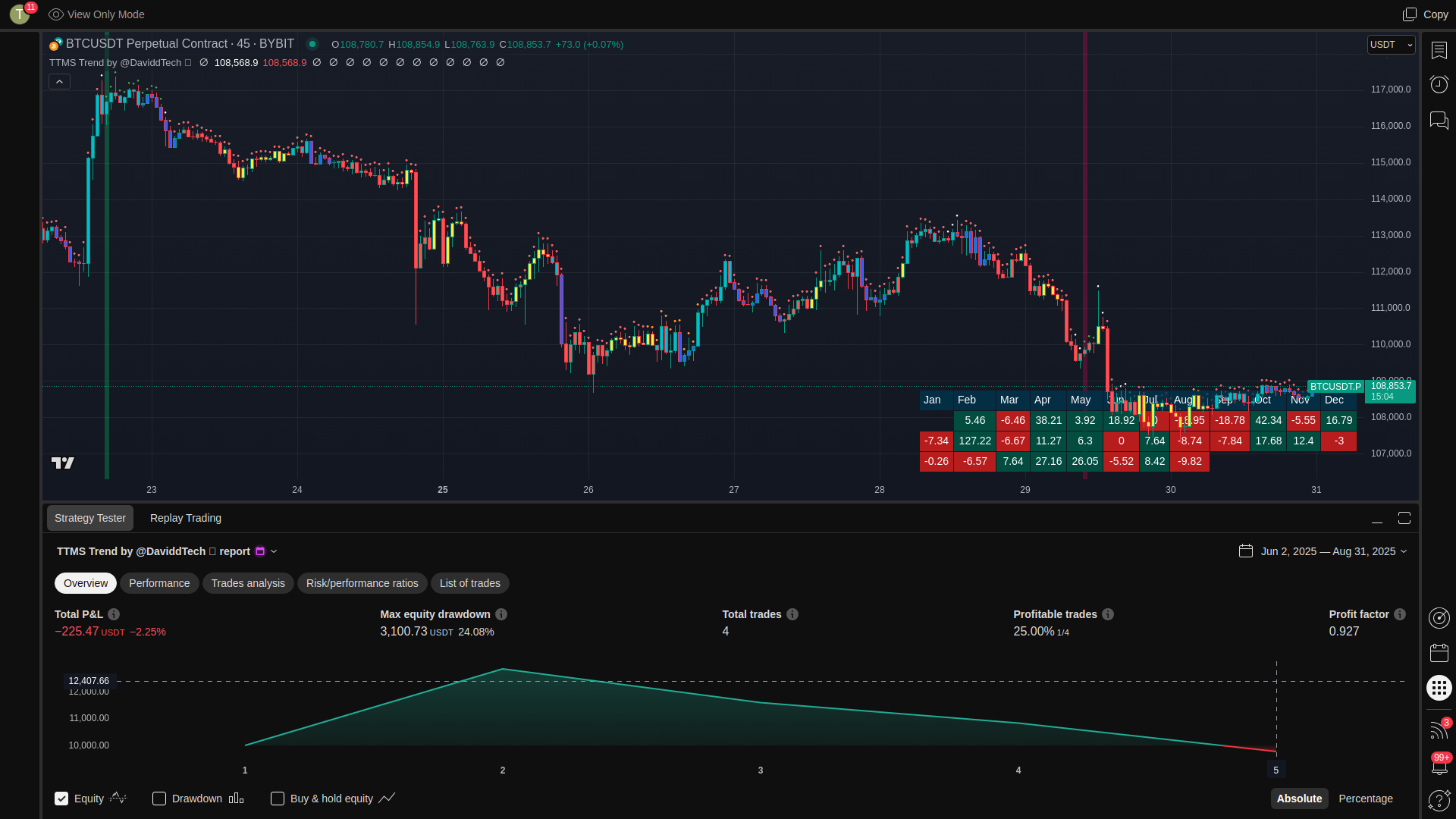Click the 0.927 profit factor value
The image size is (1456, 819).
coord(1344,632)
